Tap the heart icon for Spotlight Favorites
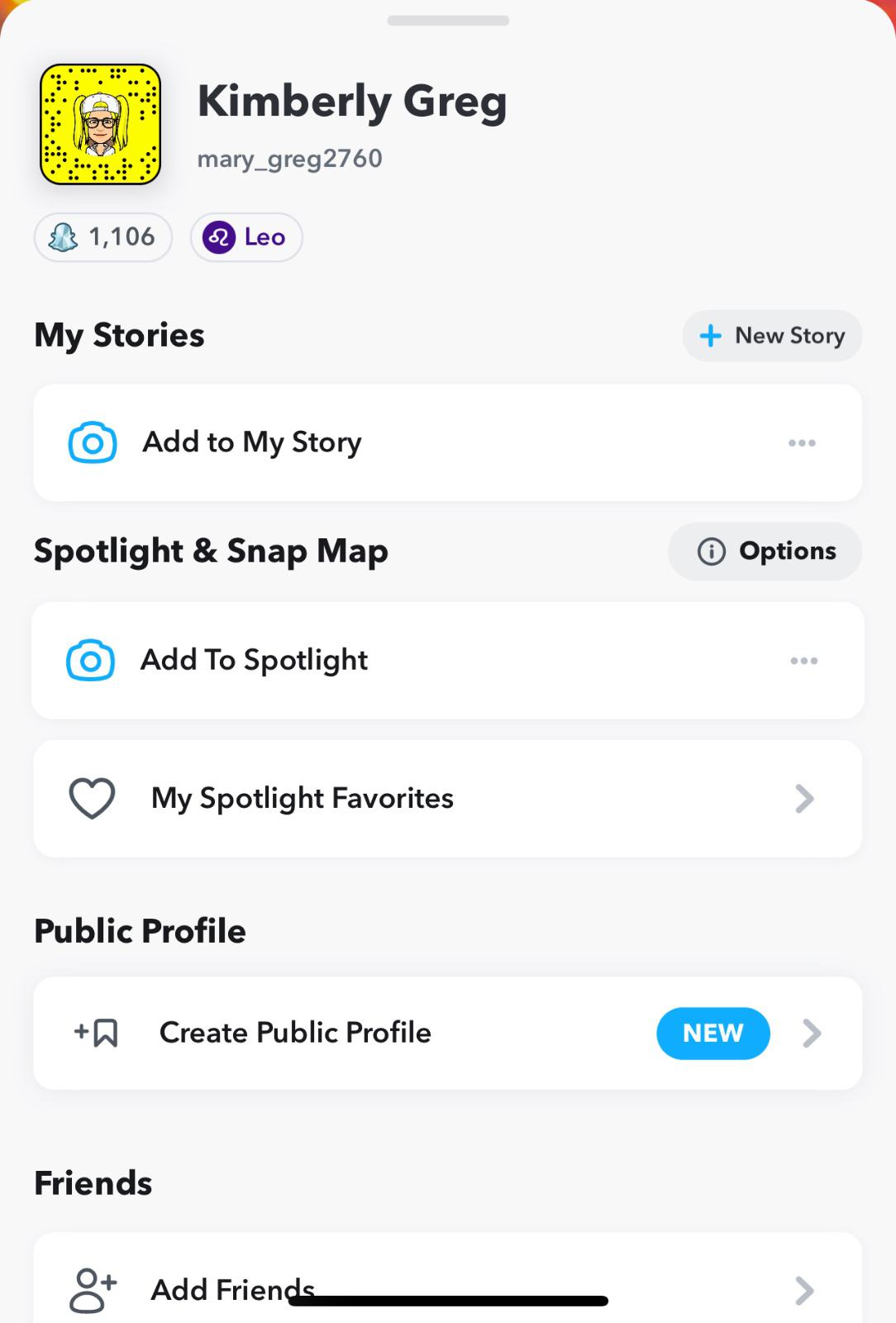 click(92, 799)
